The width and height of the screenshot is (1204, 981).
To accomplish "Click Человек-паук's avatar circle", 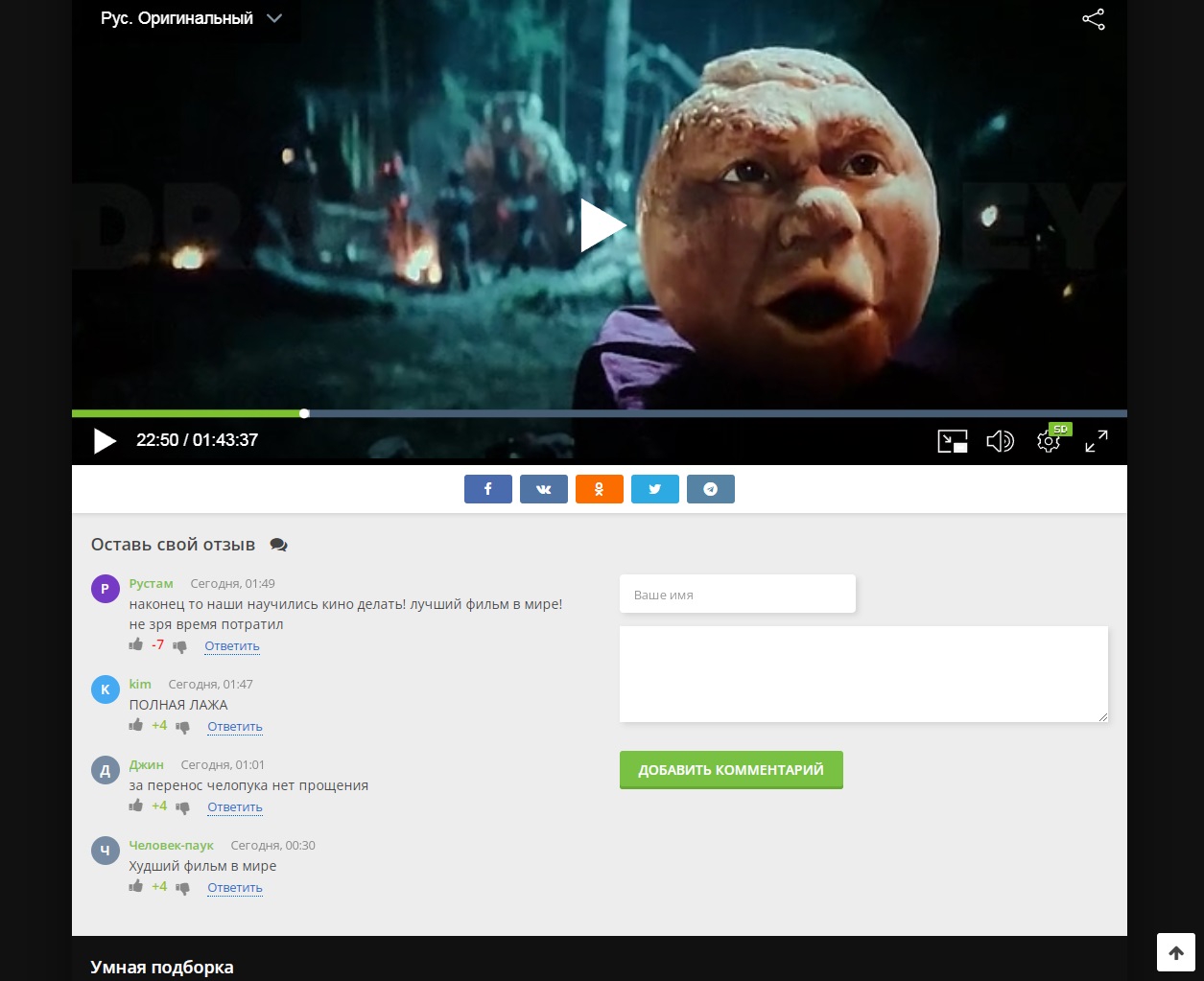I will 106,851.
